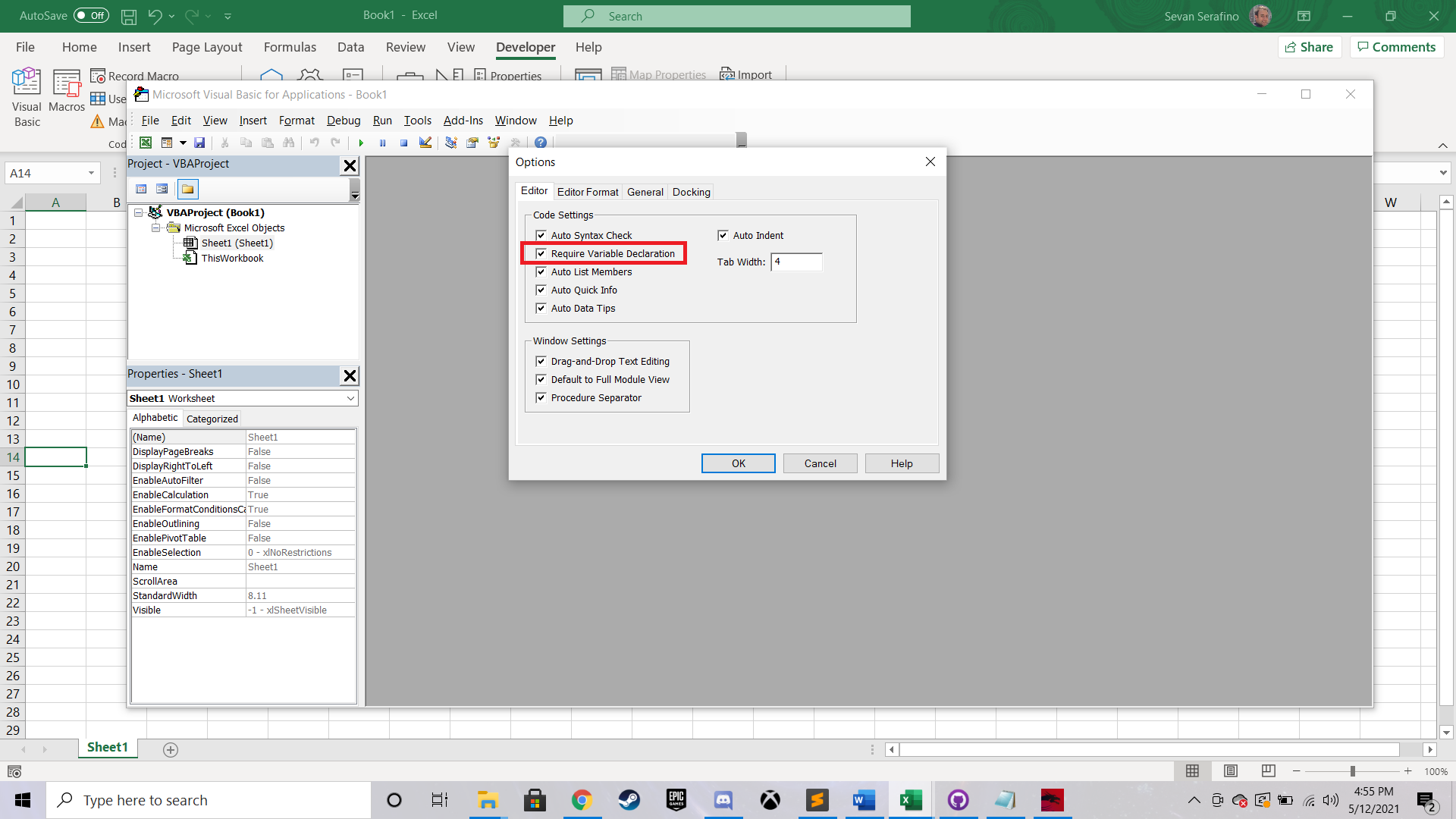Screen dimensions: 1456x819
Task: Click the Break pause icon
Action: [x=382, y=143]
